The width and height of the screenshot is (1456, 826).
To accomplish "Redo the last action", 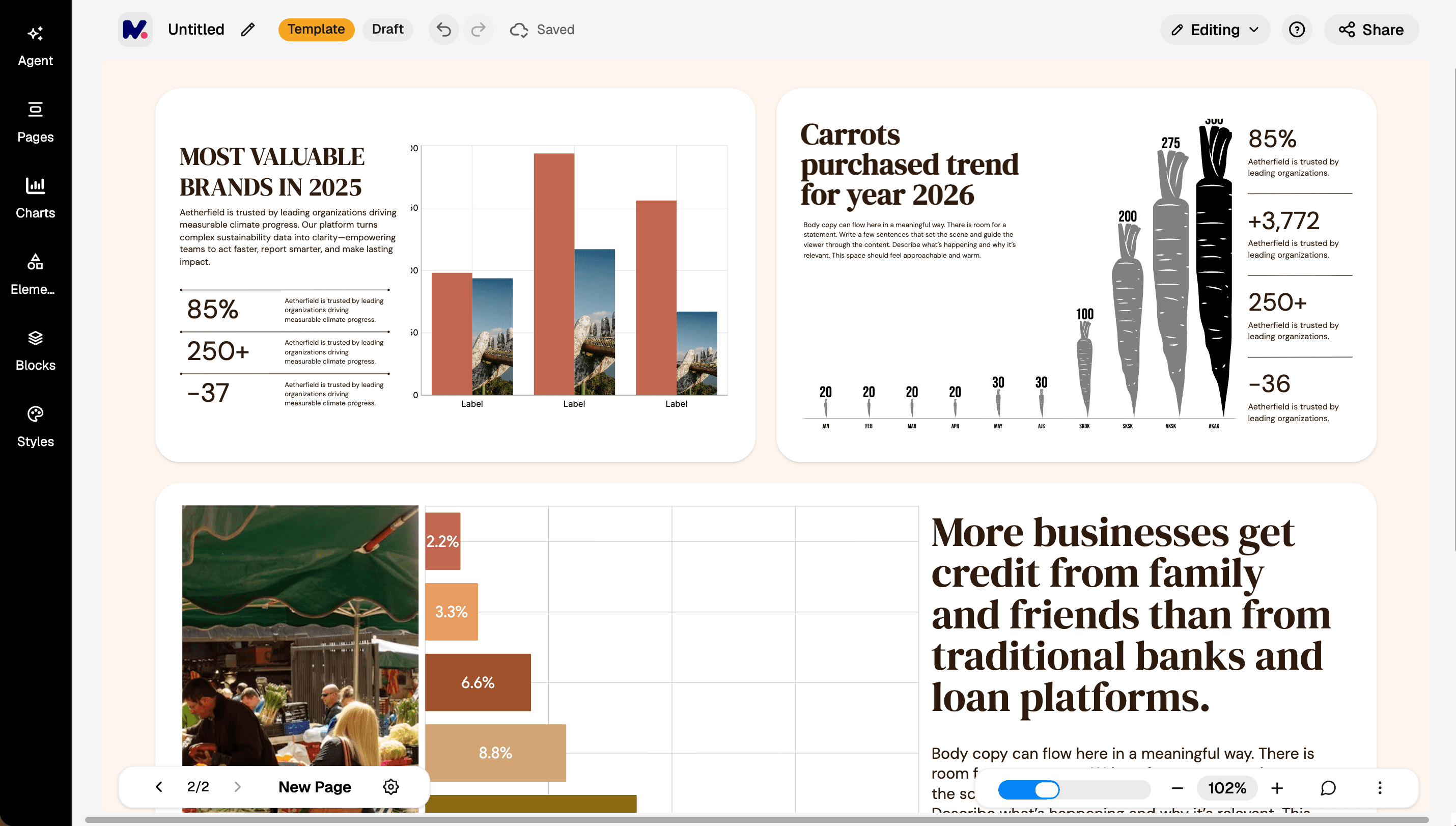I will (x=479, y=30).
